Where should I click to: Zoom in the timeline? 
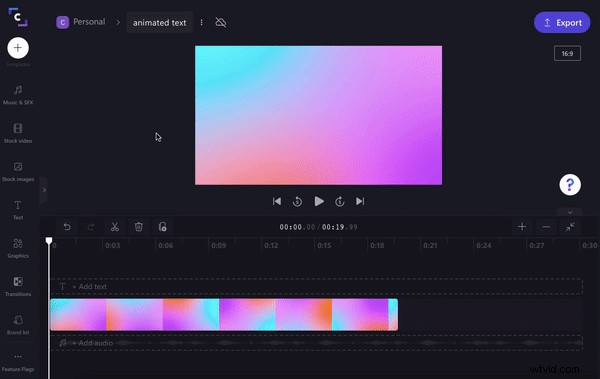pyautogui.click(x=522, y=227)
